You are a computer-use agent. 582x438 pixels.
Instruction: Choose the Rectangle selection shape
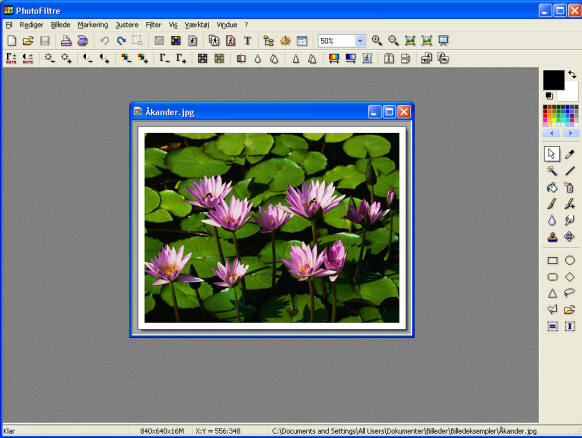tap(552, 260)
